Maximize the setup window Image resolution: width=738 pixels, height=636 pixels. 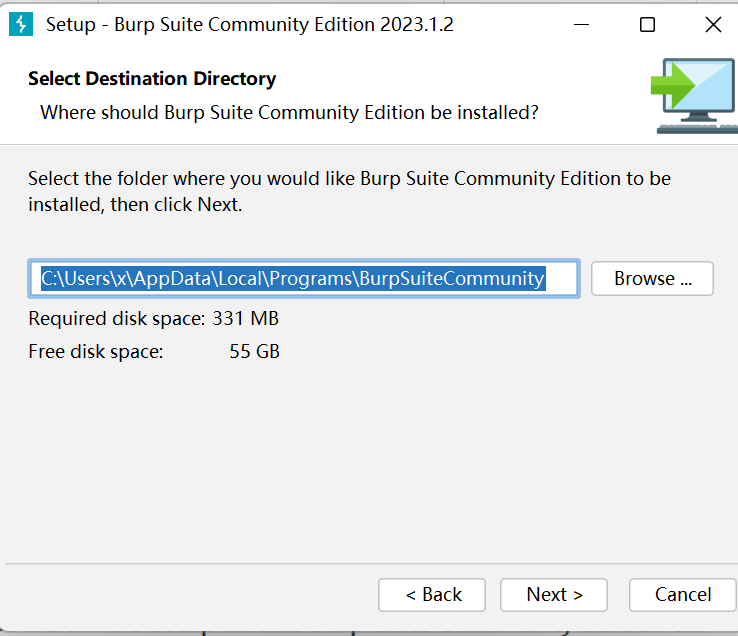[647, 24]
